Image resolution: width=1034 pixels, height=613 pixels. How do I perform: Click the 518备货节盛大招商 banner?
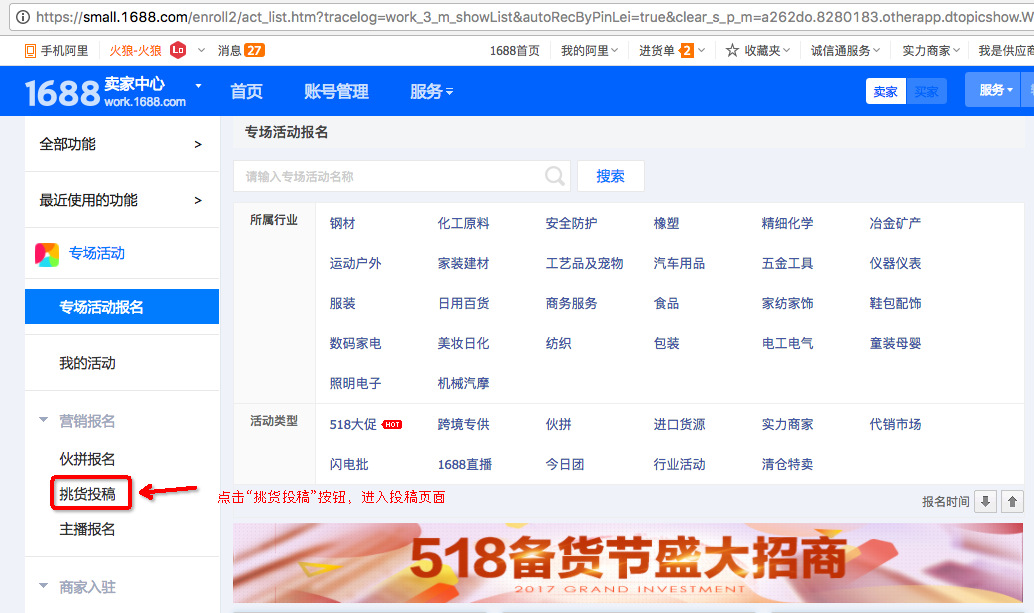click(630, 564)
